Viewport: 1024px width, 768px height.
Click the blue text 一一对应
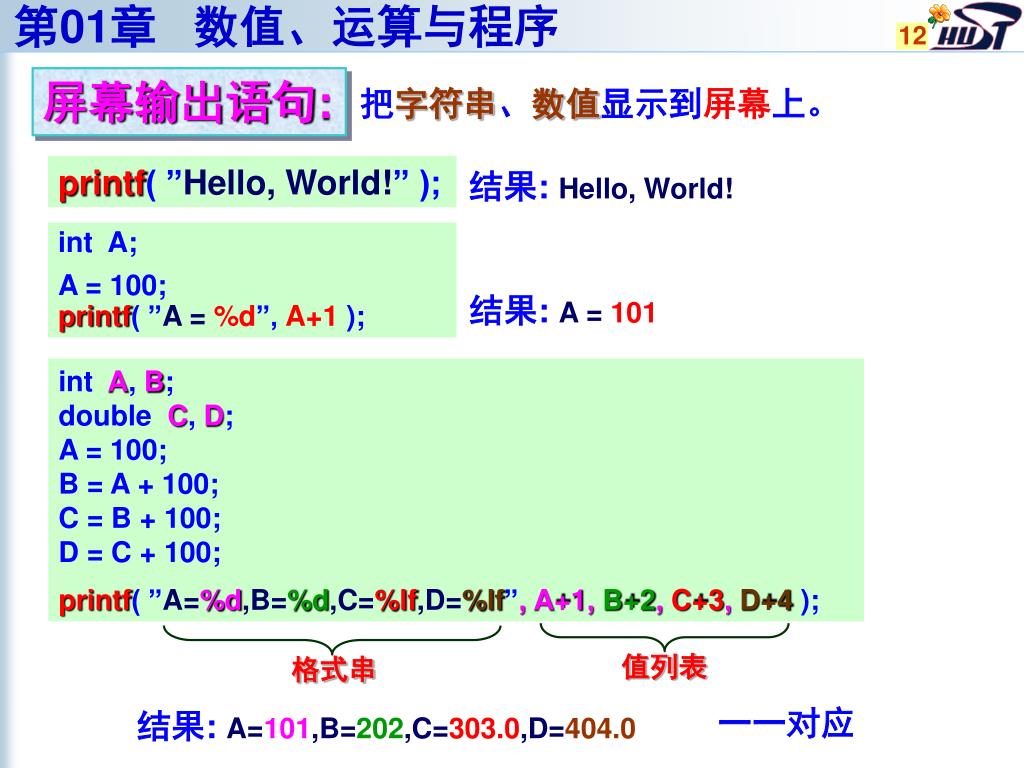coord(786,724)
